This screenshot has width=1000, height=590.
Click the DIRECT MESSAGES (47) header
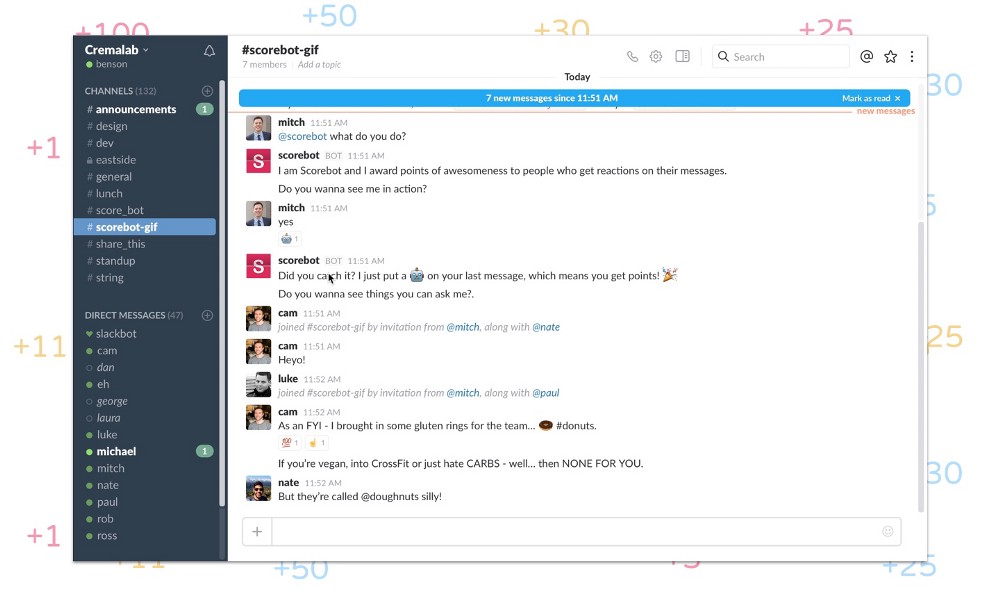[134, 315]
